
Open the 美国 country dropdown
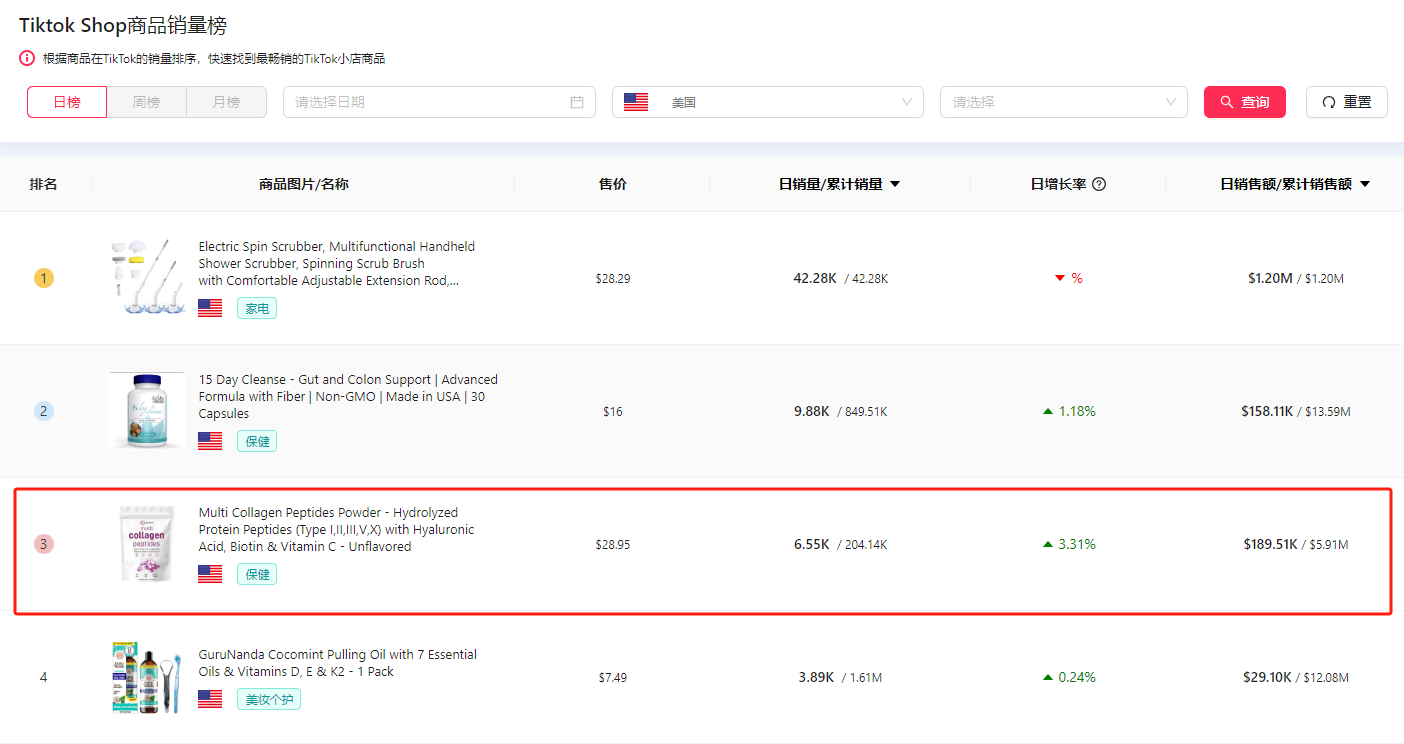(767, 102)
